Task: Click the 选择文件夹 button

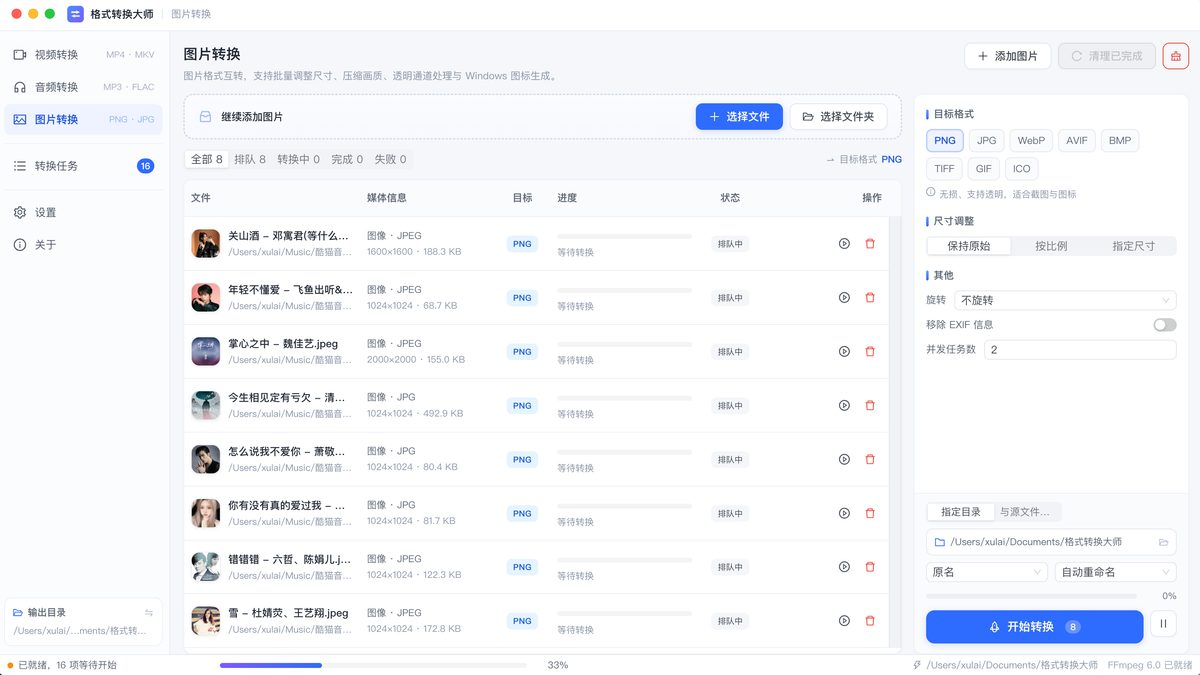Action: click(x=839, y=117)
